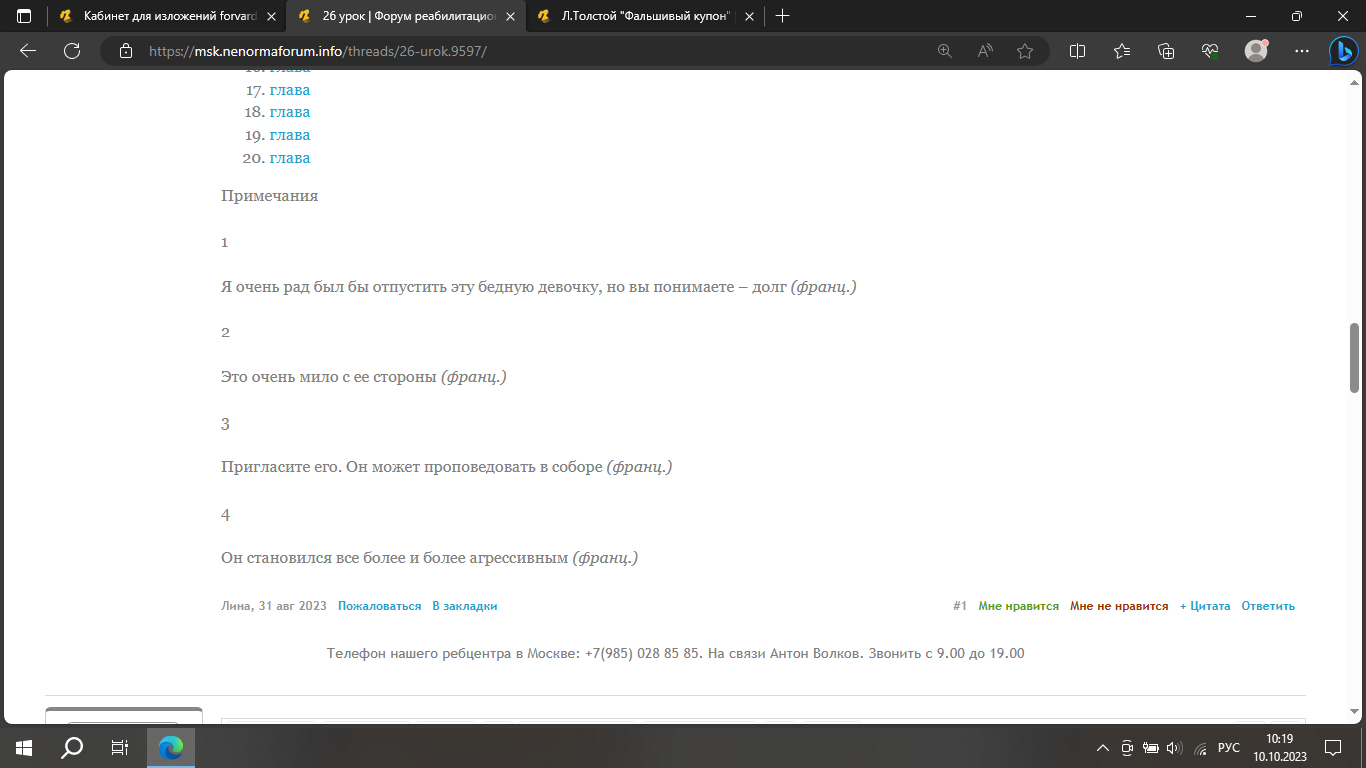Screen dimensions: 1366x768
Task: Open the browser Collections icon
Action: click(x=1165, y=51)
